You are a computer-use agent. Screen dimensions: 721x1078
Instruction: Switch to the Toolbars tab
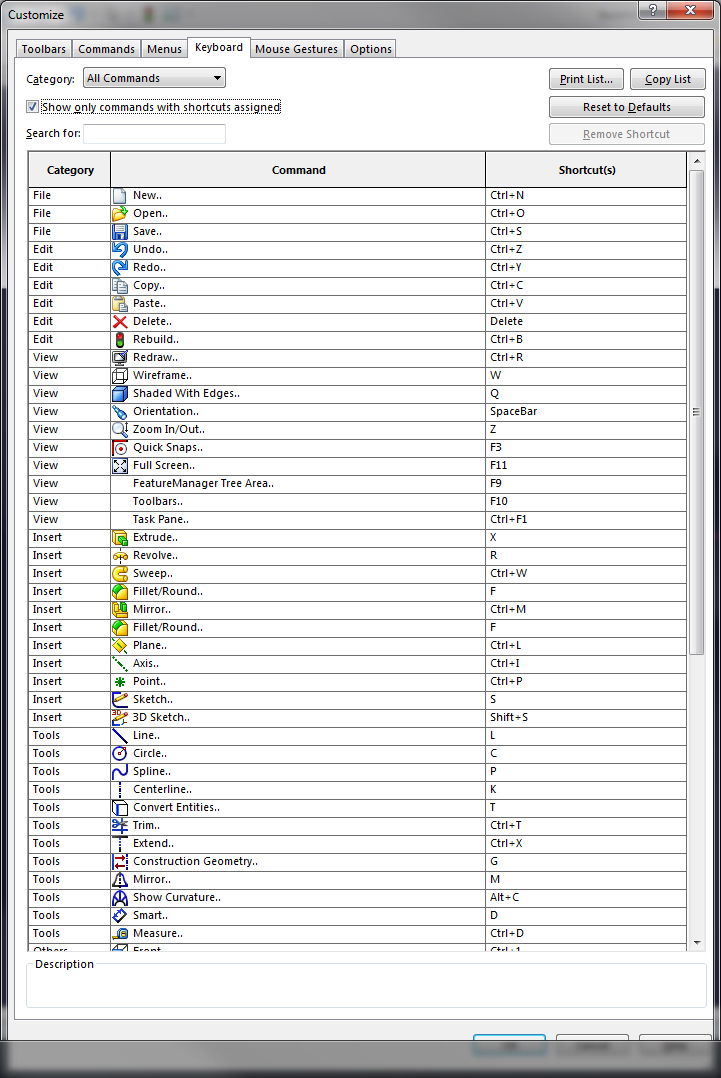coord(44,49)
